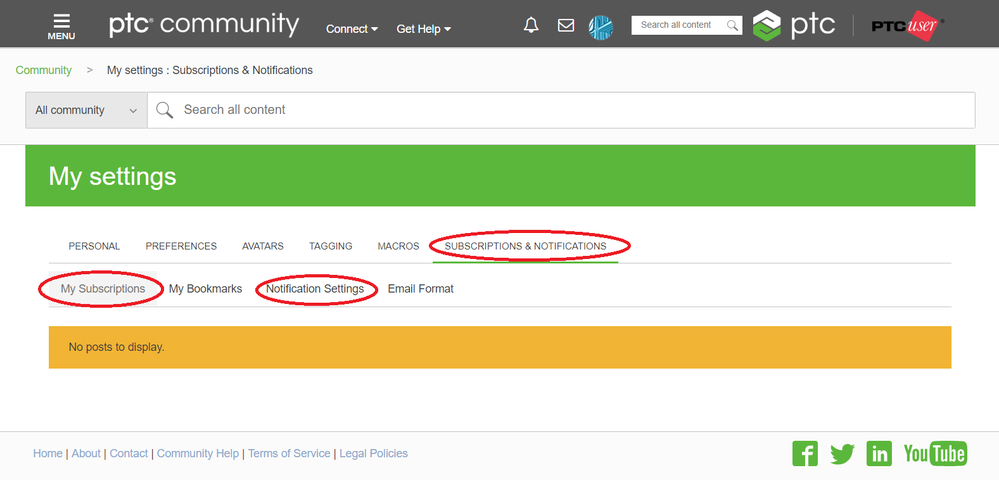Click the large Search all content field
The height and width of the screenshot is (480, 999).
click(x=561, y=110)
